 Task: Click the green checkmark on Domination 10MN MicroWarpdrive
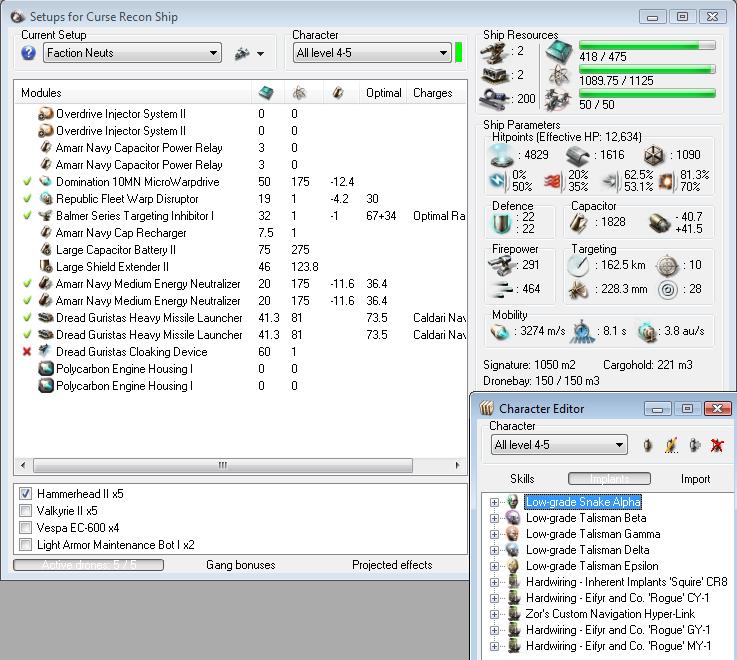pyautogui.click(x=27, y=182)
